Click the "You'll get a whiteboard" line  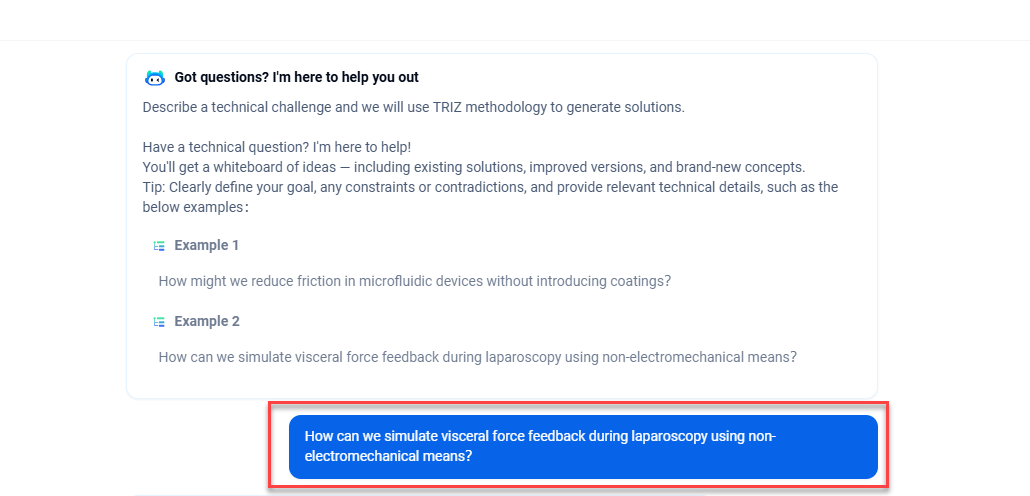coord(473,167)
